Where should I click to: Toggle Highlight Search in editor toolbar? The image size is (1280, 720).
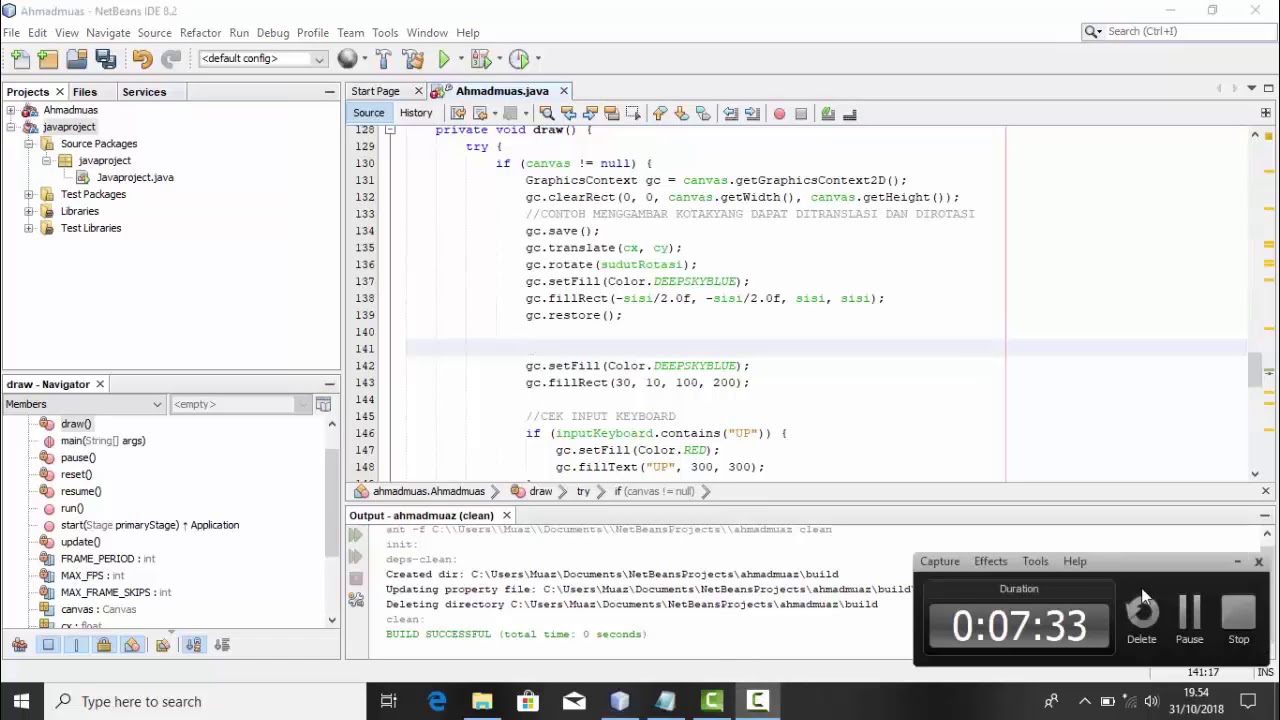coord(612,113)
